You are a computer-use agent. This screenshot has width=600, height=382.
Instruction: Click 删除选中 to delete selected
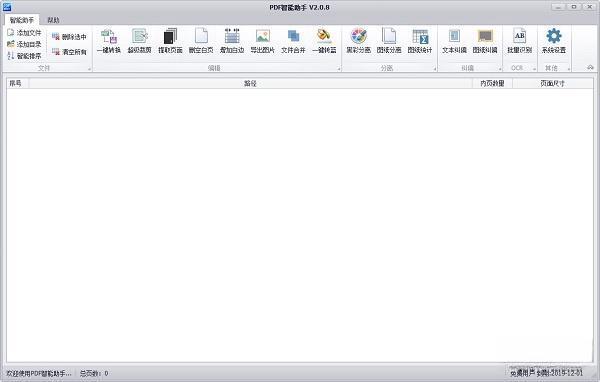tap(69, 37)
